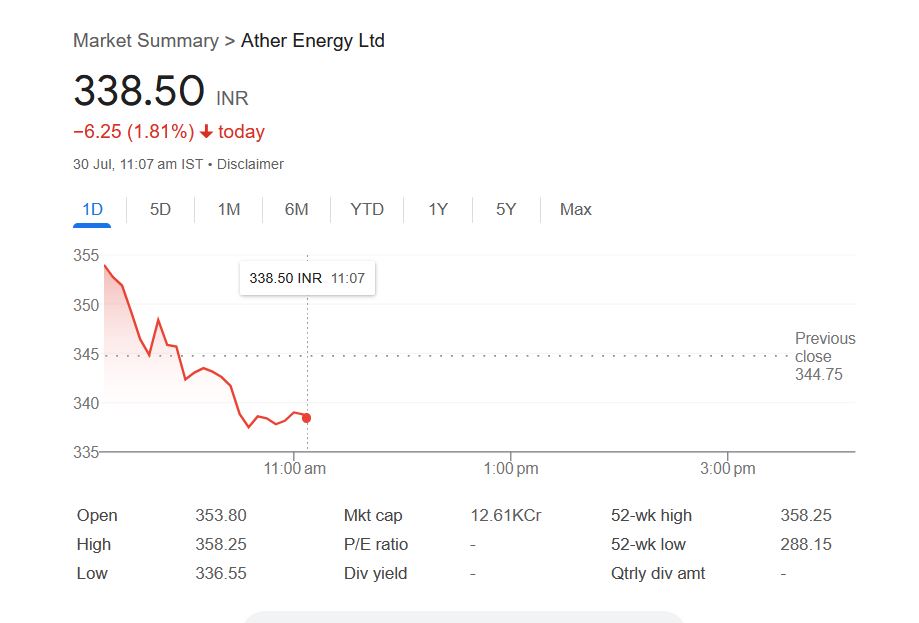Switch to the 5D chart range
The width and height of the screenshot is (919, 623).
(160, 209)
